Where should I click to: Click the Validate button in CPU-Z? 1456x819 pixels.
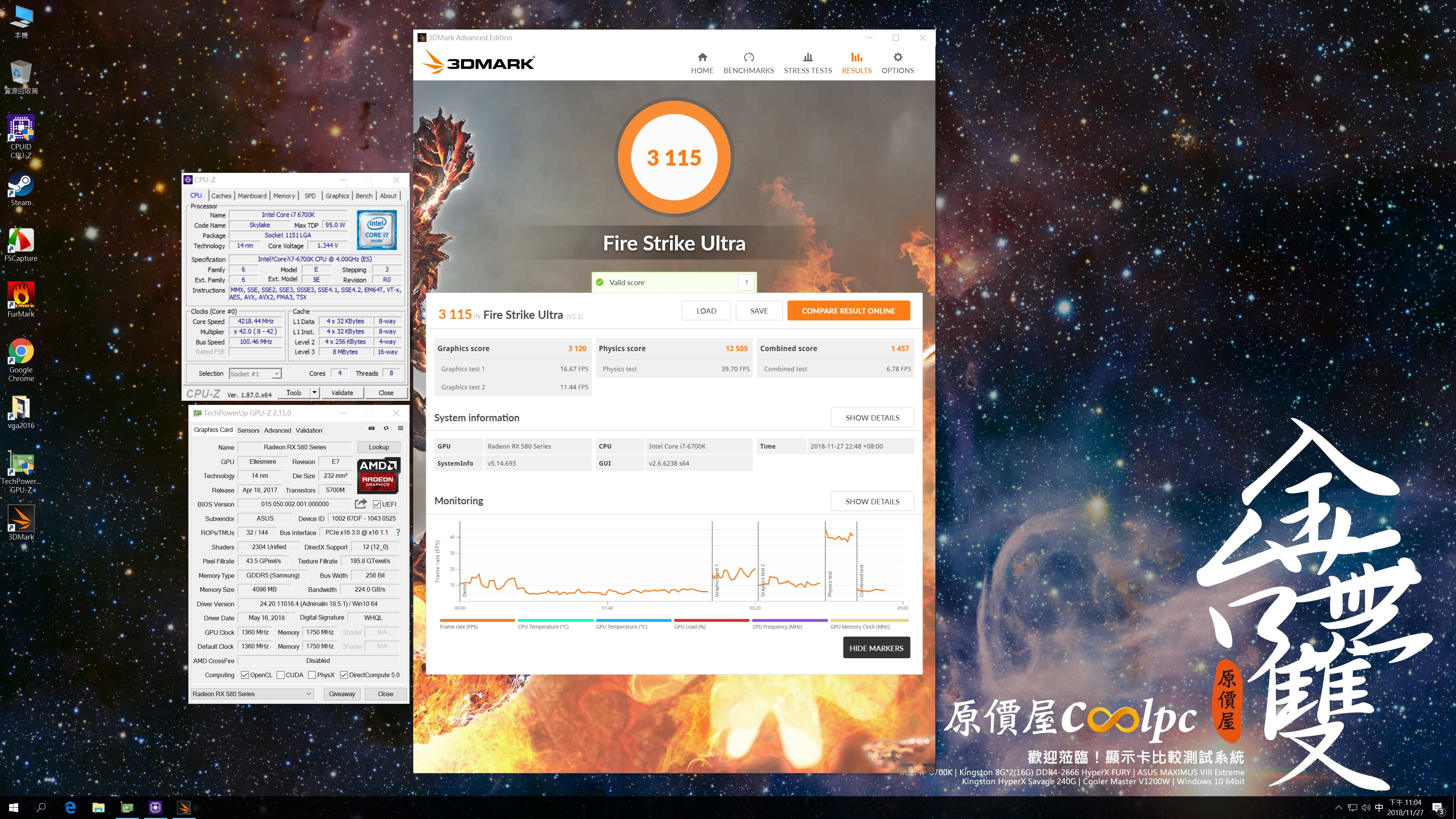(342, 392)
